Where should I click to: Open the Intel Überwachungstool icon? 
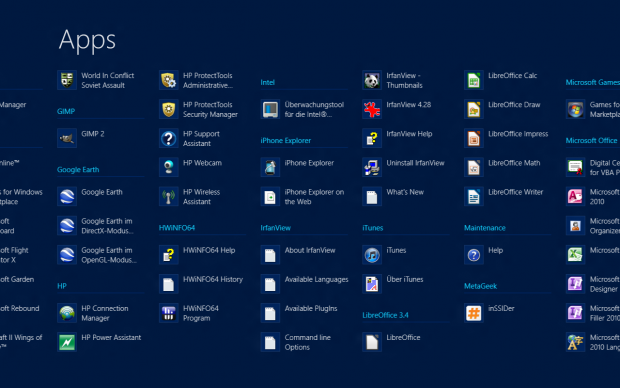coord(270,110)
